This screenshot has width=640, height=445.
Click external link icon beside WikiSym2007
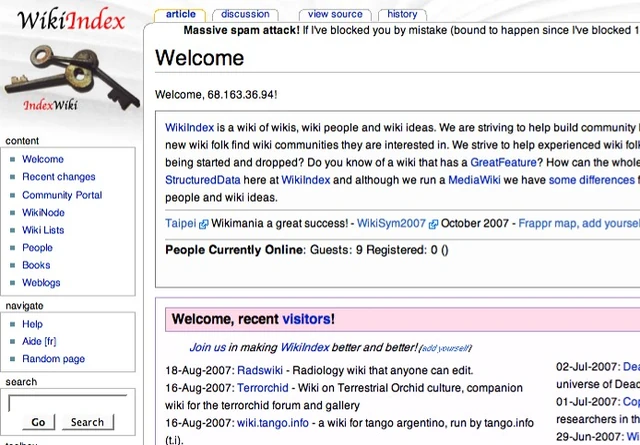click(433, 224)
